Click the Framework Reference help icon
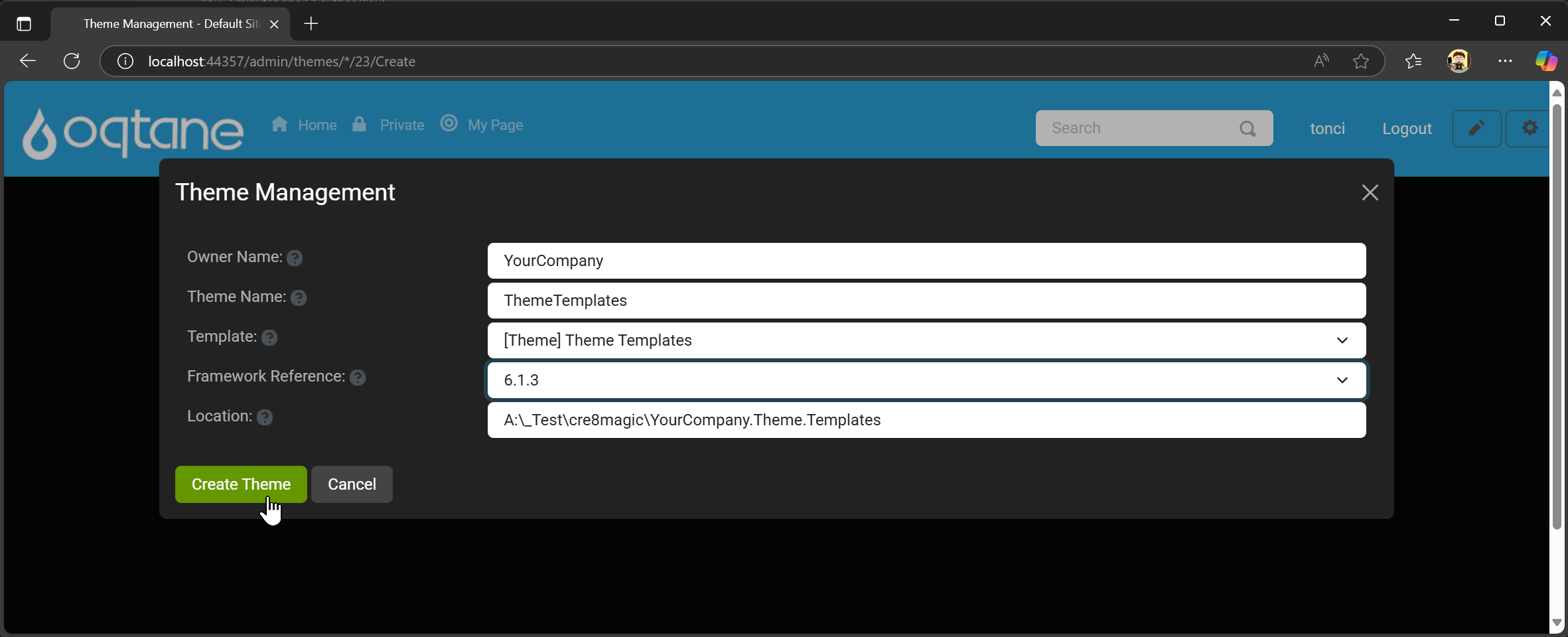 pos(358,378)
